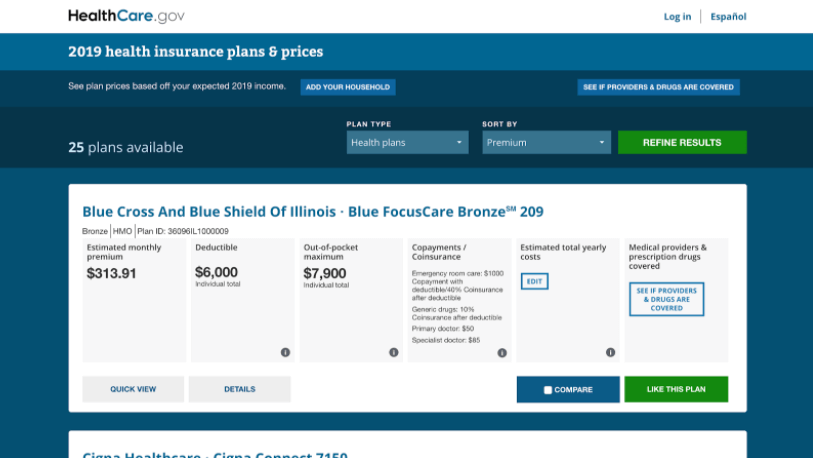Click top See If Providers & Drugs Are Covered
The height and width of the screenshot is (458, 813).
point(658,87)
